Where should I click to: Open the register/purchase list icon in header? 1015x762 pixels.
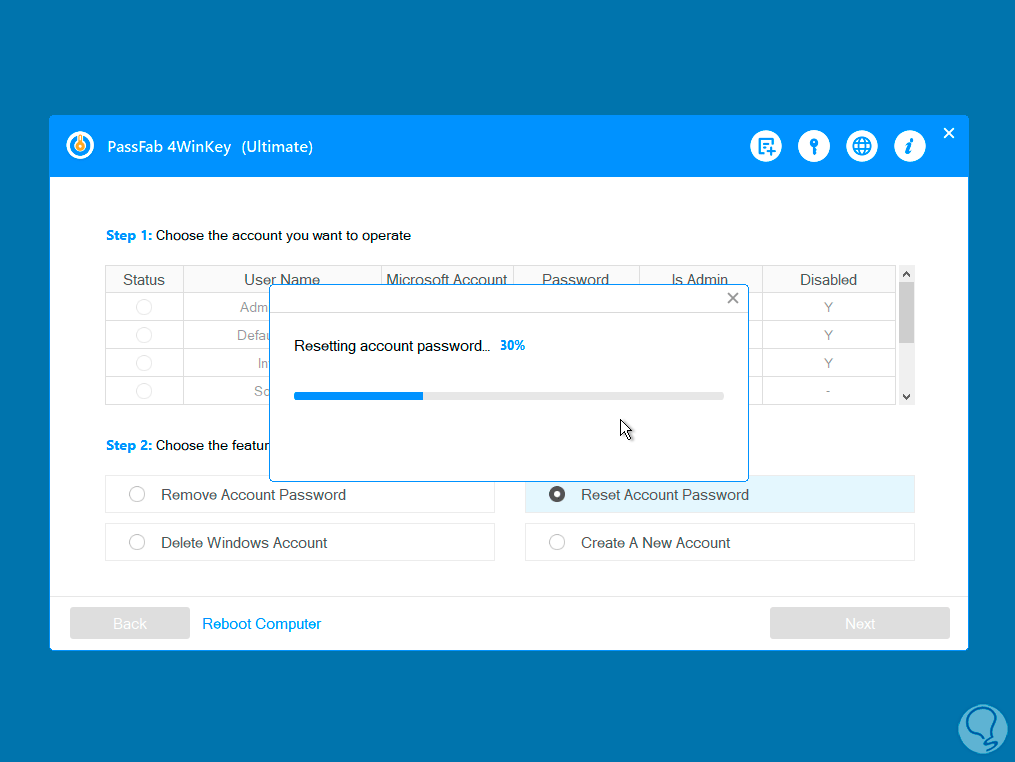point(766,146)
